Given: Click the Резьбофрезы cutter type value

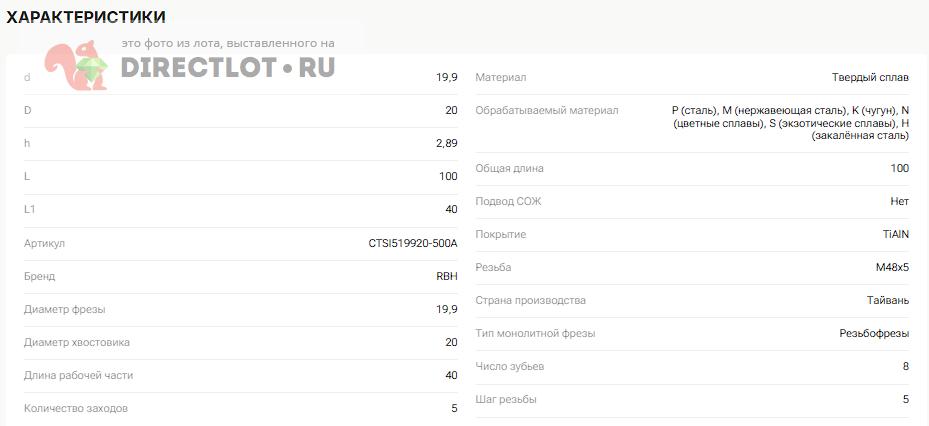Looking at the screenshot, I should (874, 333).
